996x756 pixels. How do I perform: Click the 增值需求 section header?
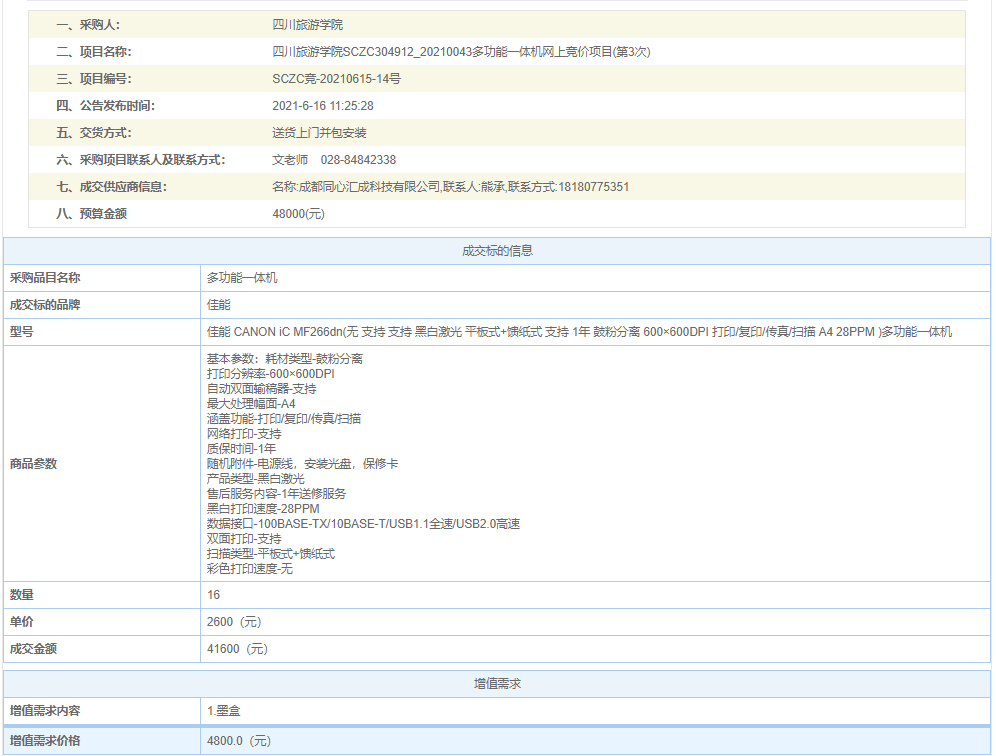(497, 684)
